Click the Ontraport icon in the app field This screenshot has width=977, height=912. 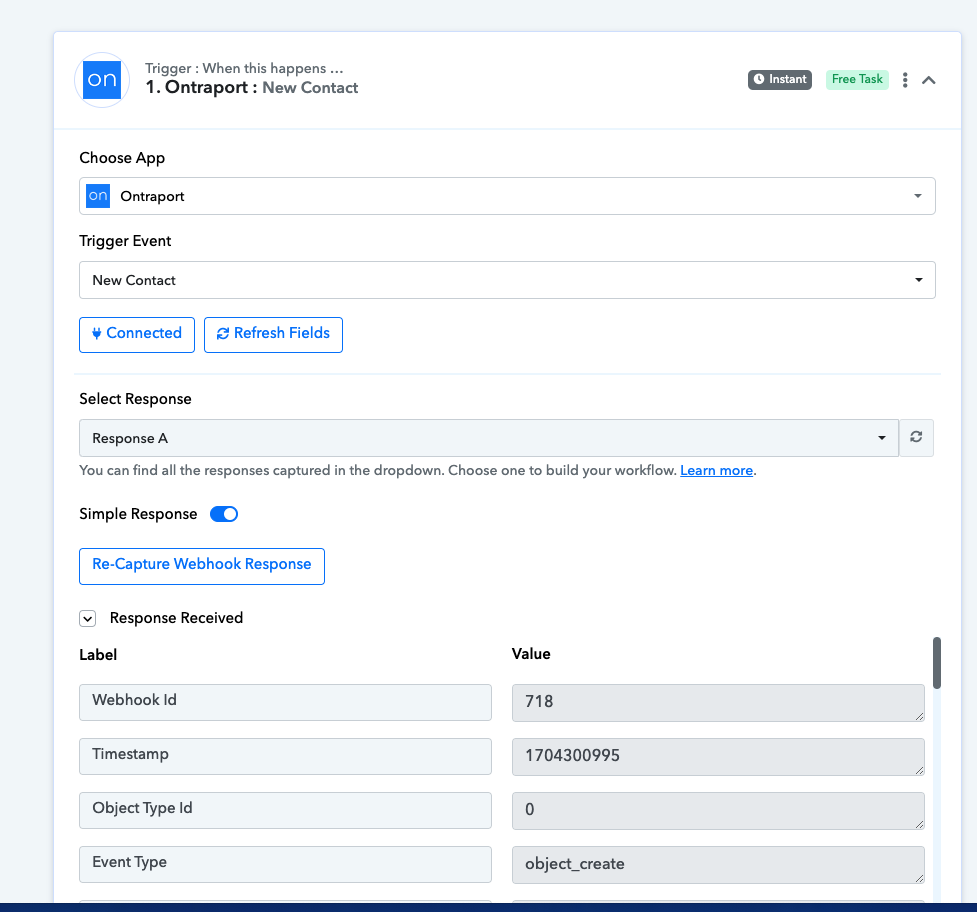pos(98,196)
